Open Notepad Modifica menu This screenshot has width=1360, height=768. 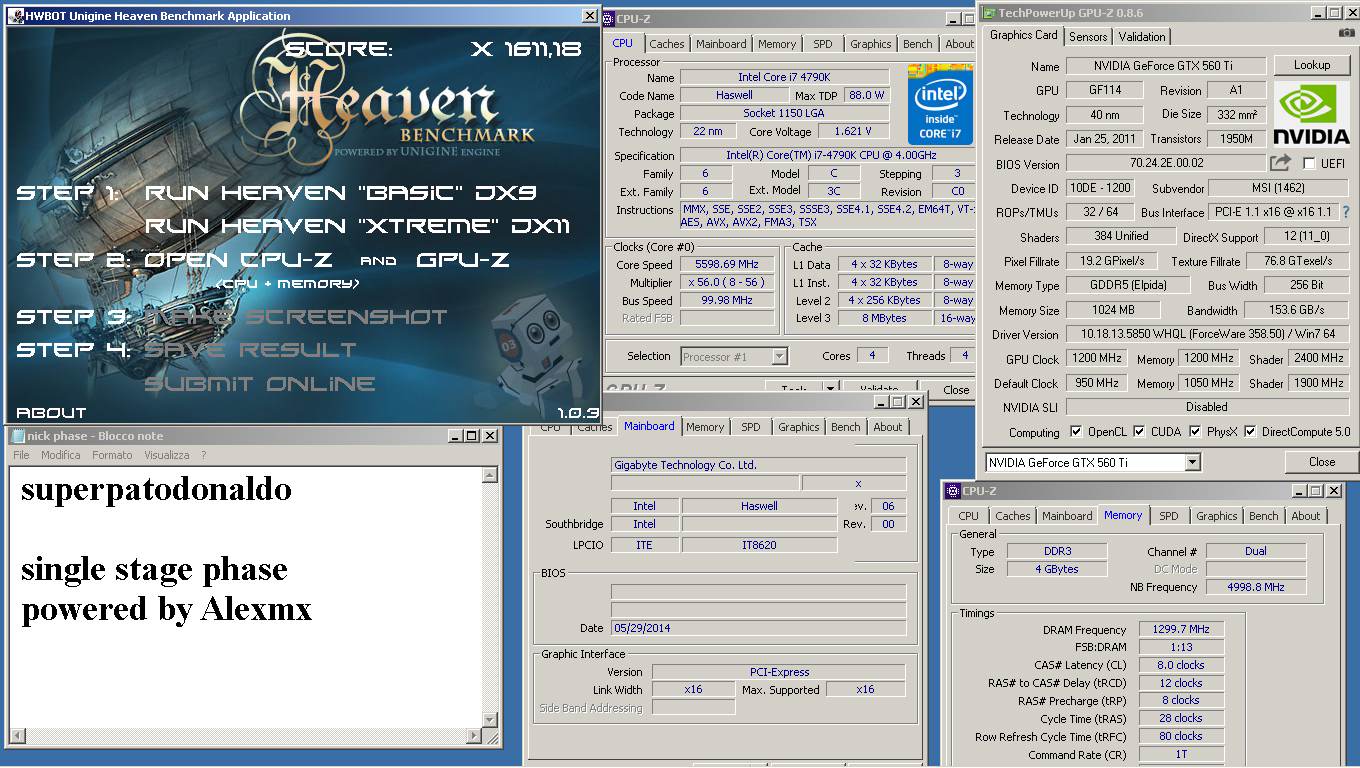click(x=60, y=455)
